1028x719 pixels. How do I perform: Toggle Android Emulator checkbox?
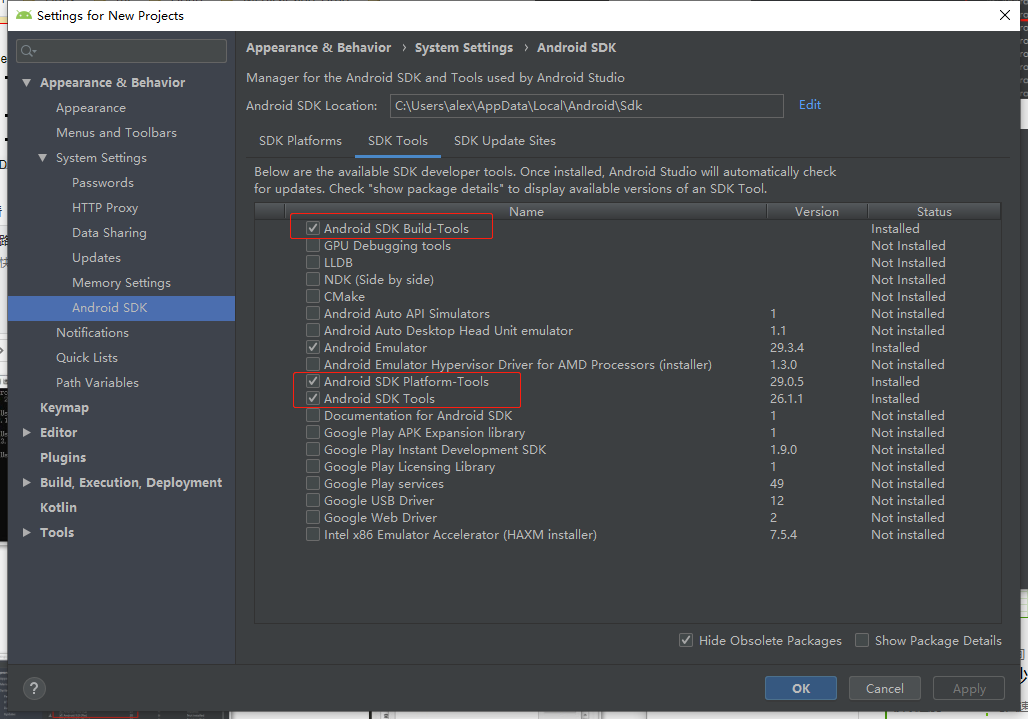click(313, 347)
